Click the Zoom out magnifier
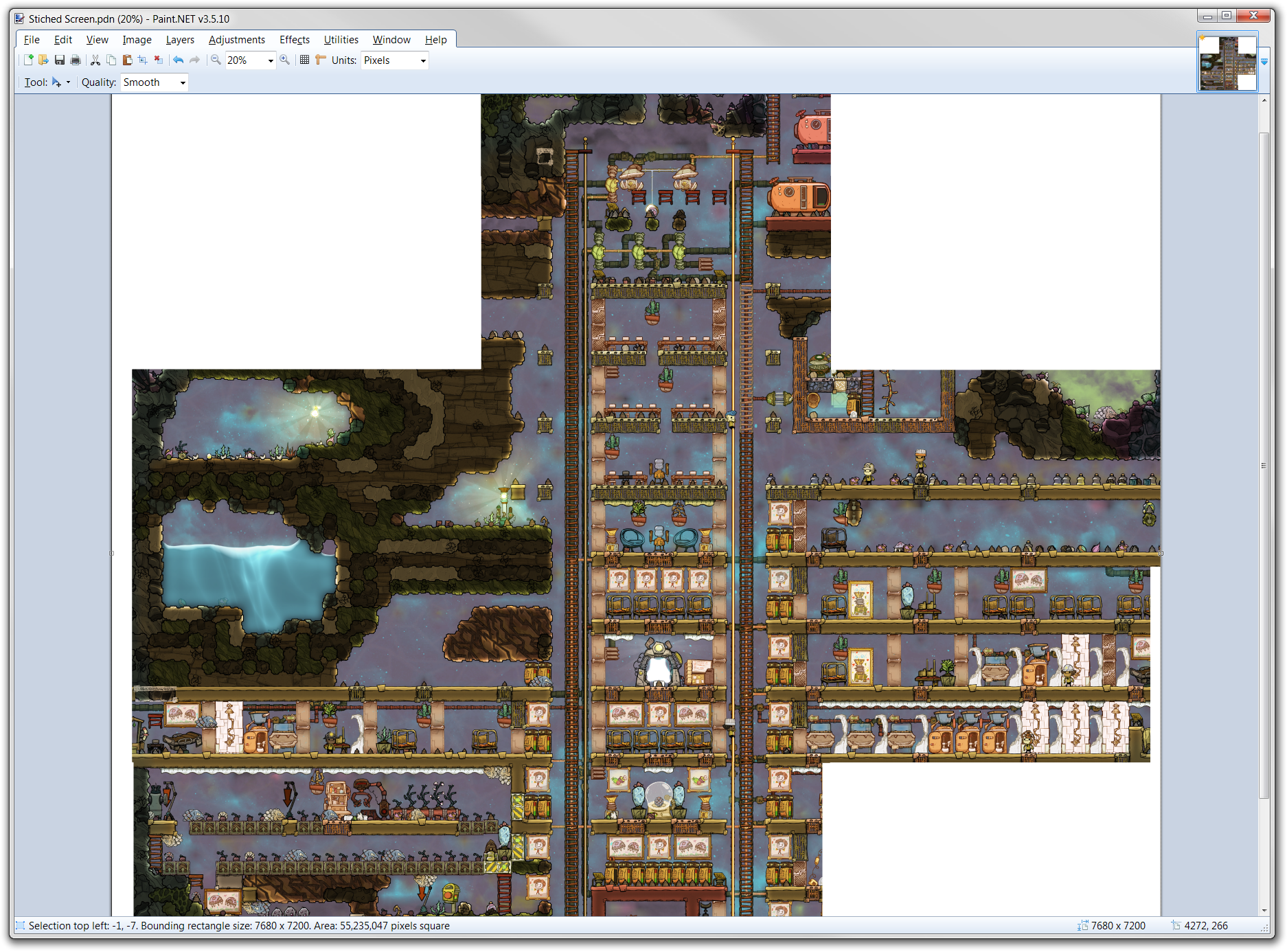Image resolution: width=1287 pixels, height=952 pixels. (x=216, y=60)
